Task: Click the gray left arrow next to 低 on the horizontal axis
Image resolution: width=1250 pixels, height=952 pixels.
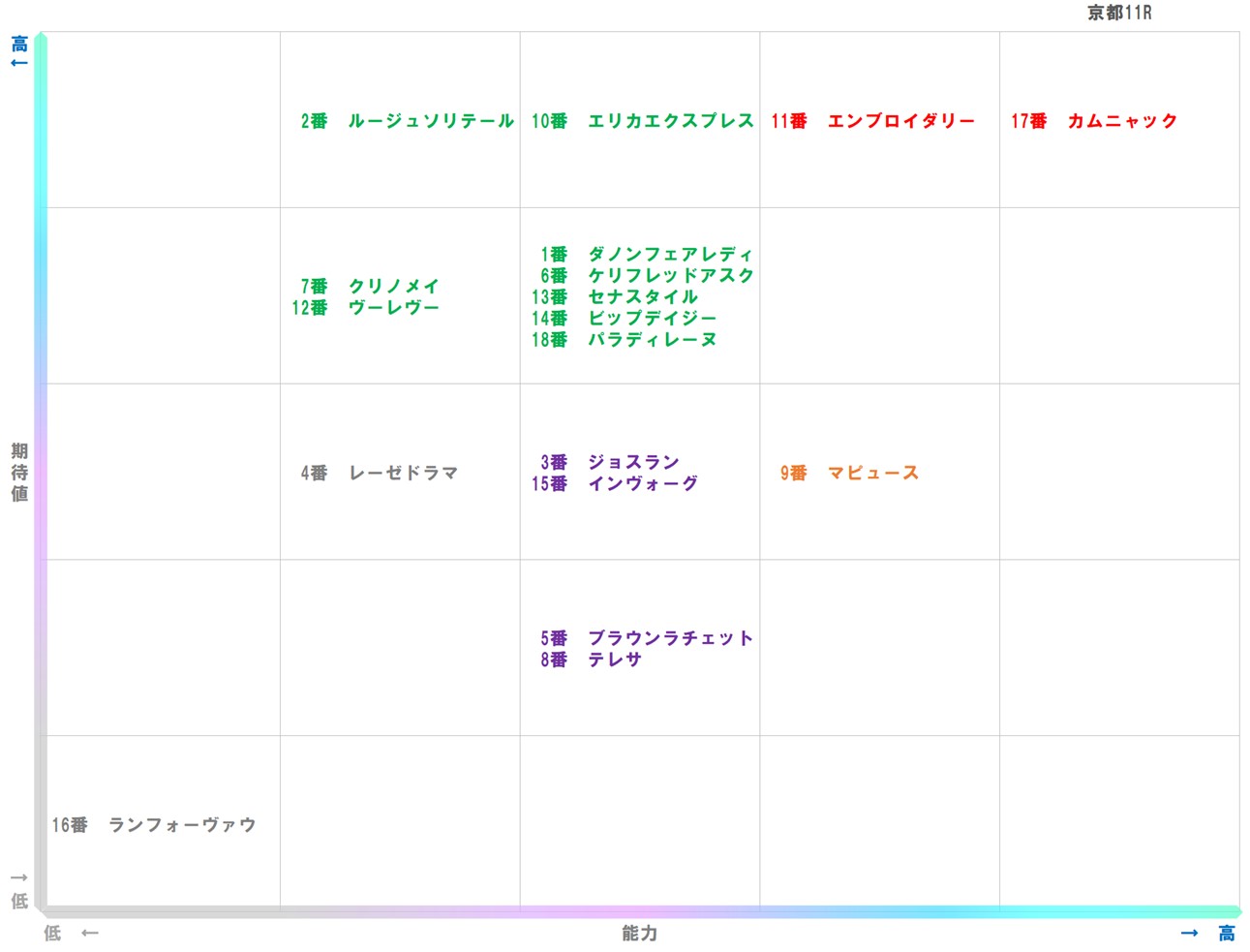Action: pyautogui.click(x=90, y=933)
